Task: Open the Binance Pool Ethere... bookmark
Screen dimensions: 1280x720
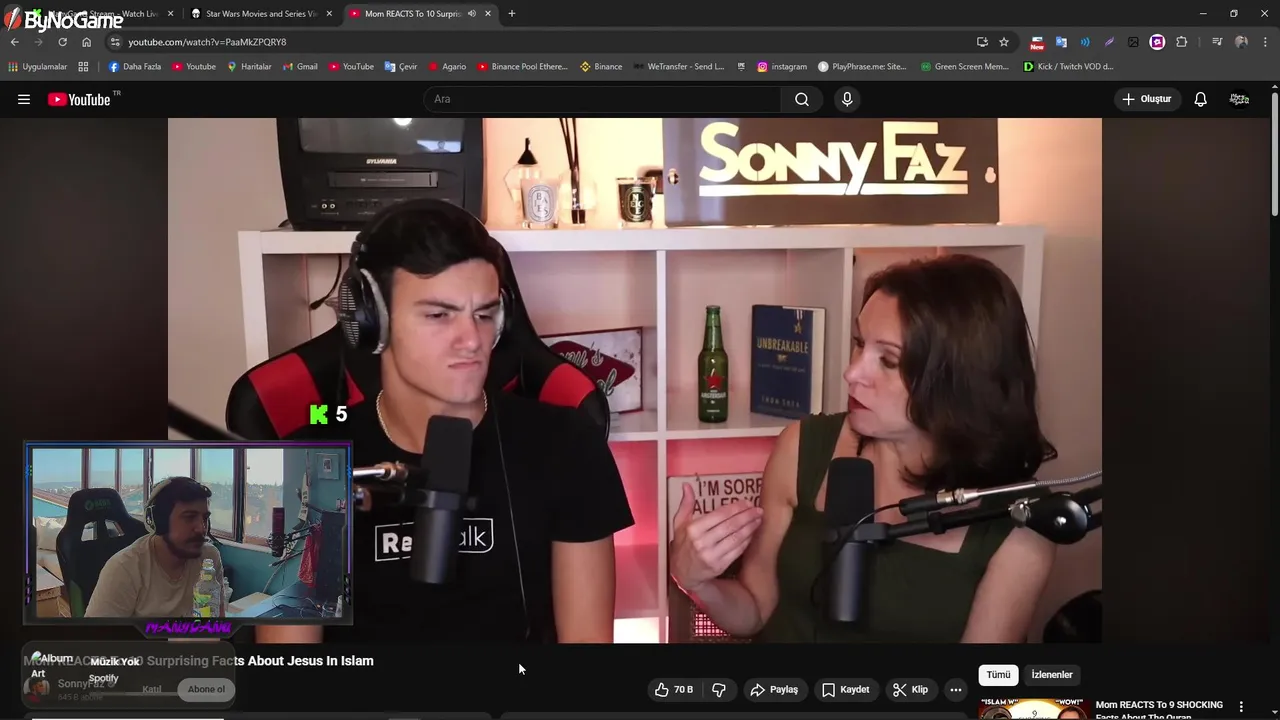Action: pos(522,67)
